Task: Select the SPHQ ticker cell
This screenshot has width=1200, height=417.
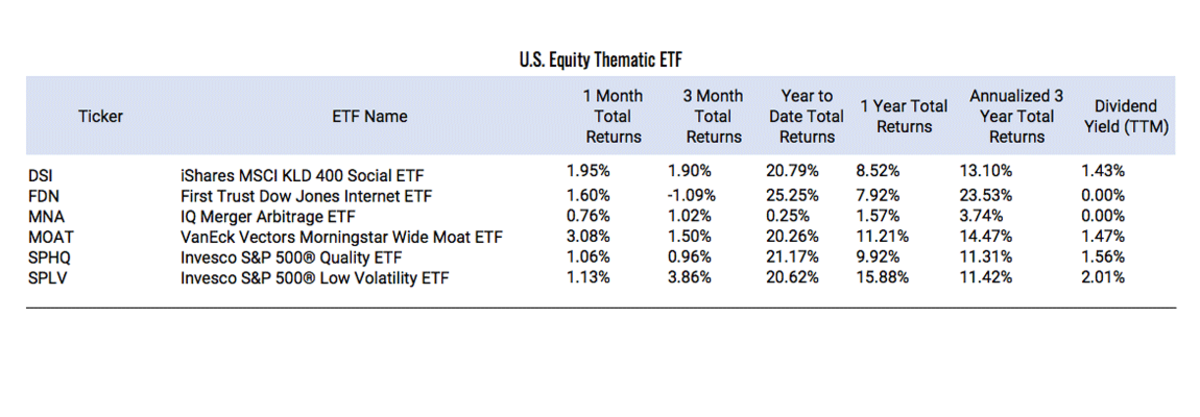Action: pos(48,257)
